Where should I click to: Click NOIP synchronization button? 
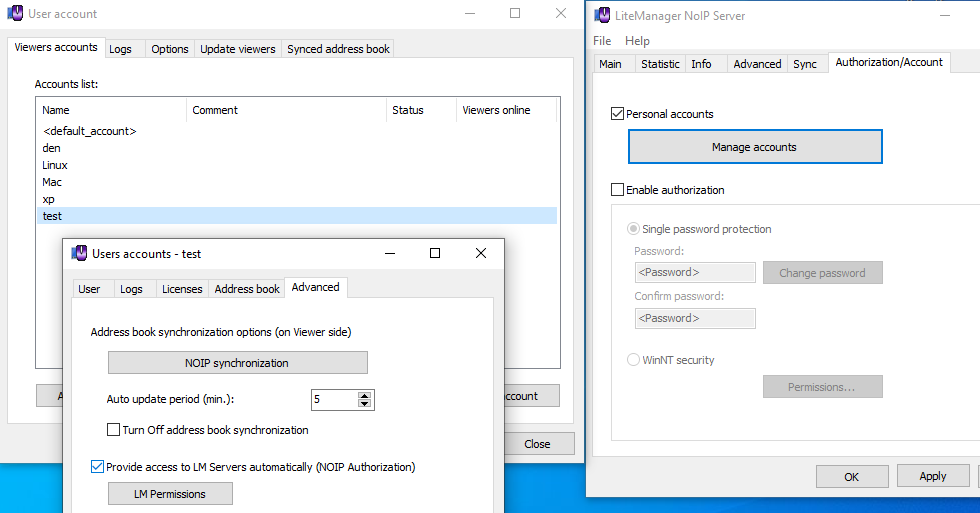click(x=238, y=362)
